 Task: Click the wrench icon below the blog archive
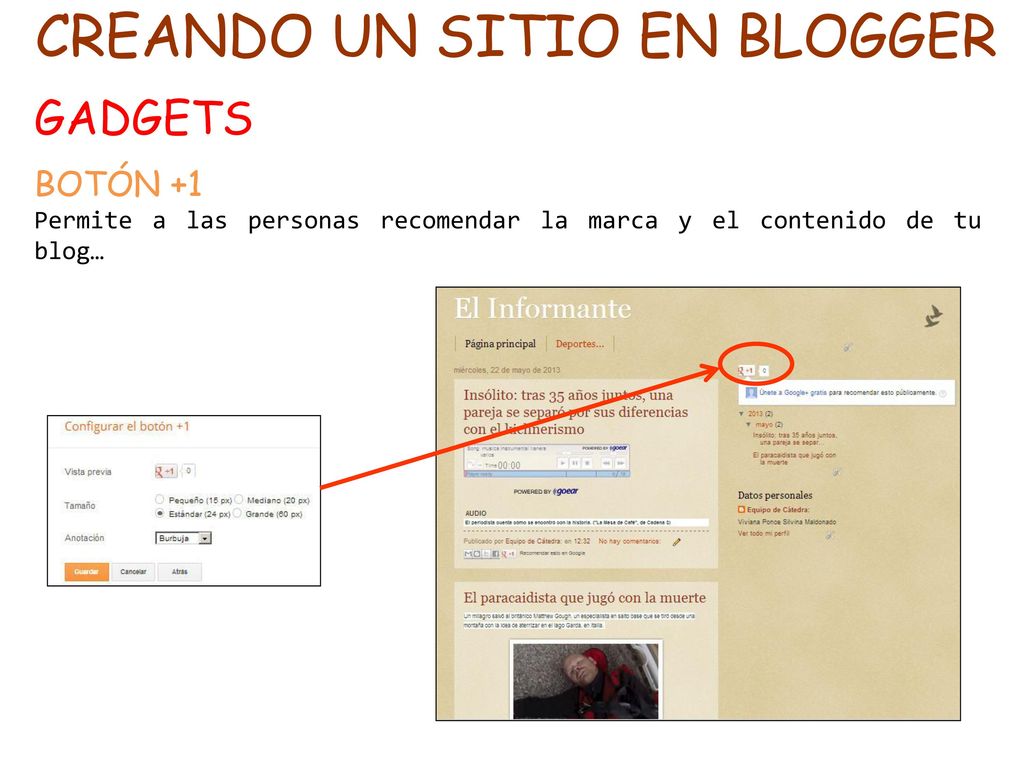point(837,472)
